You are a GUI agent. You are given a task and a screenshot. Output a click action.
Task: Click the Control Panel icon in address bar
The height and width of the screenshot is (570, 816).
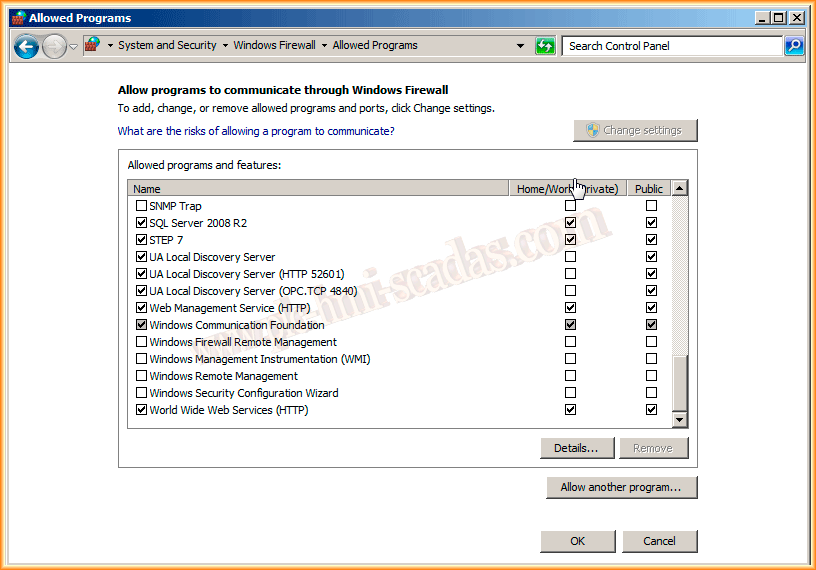pos(92,45)
